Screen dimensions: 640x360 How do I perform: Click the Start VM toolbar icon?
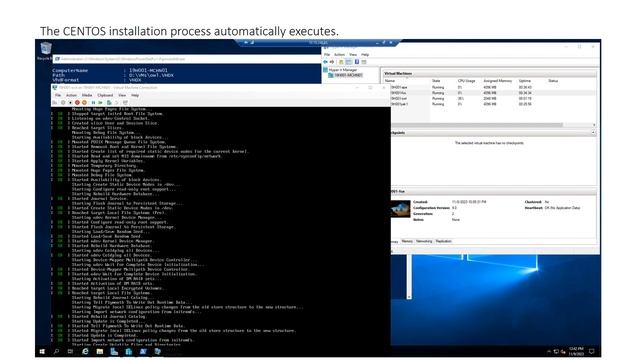(x=63, y=102)
